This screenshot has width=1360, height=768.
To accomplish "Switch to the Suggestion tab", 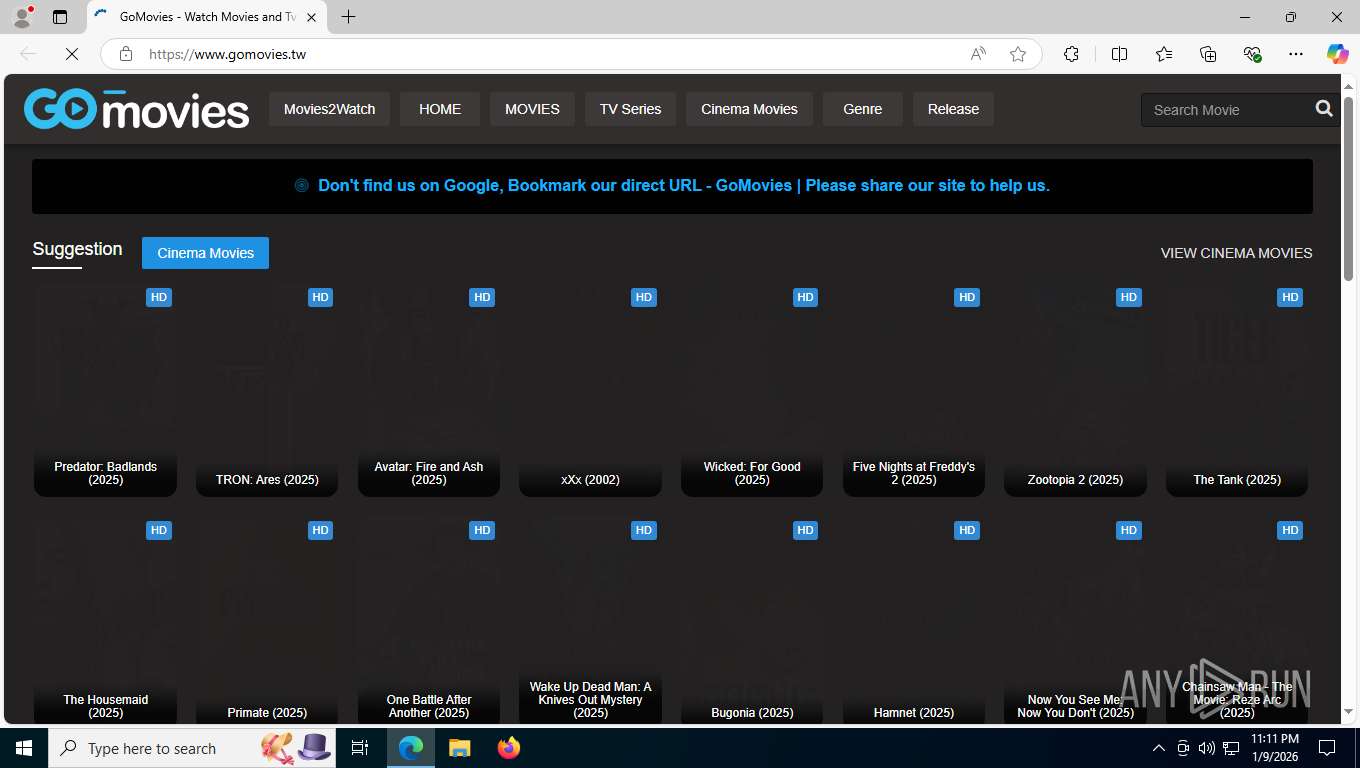I will [x=77, y=249].
